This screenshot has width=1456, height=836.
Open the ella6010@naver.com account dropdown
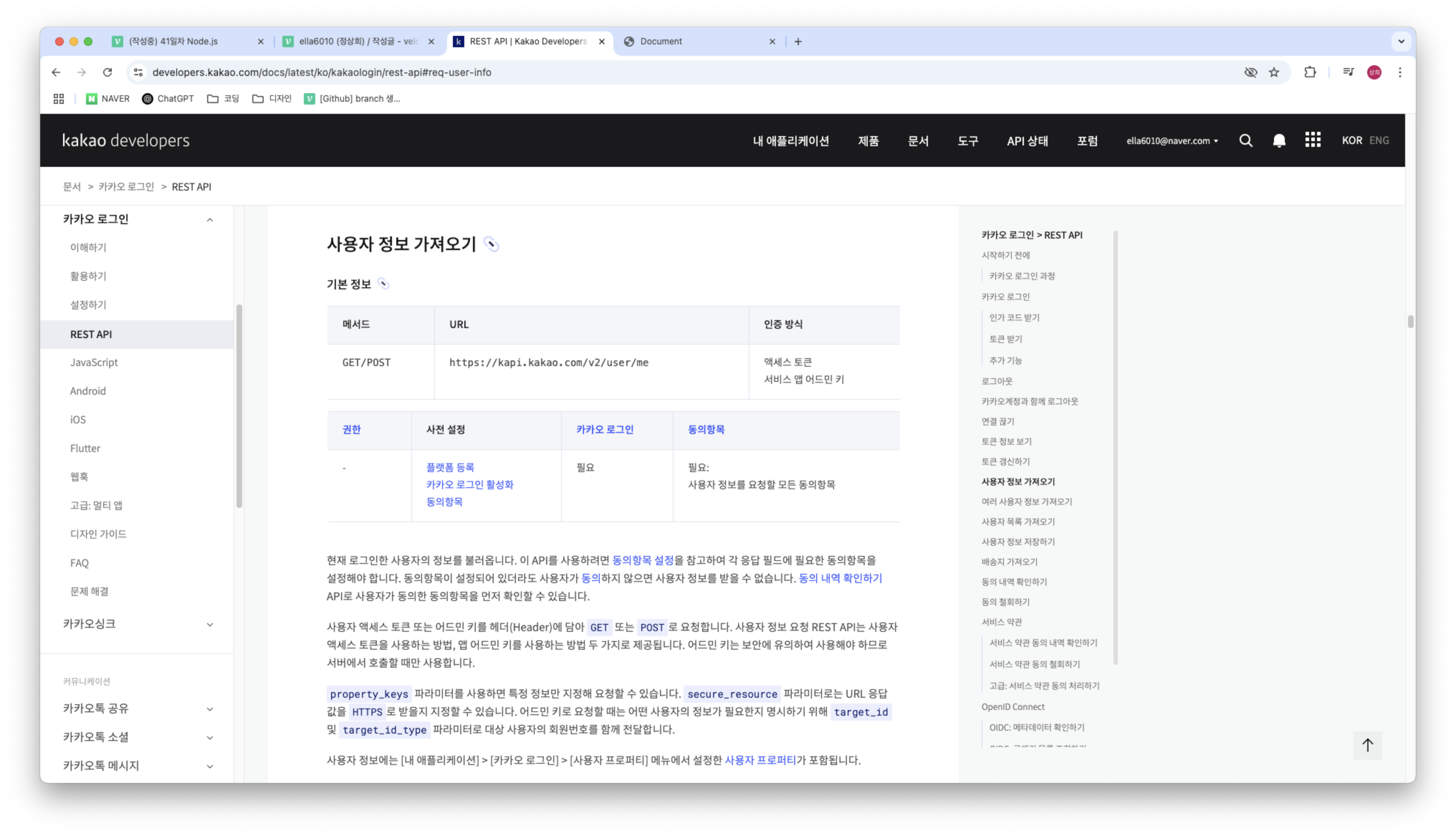click(x=1172, y=141)
